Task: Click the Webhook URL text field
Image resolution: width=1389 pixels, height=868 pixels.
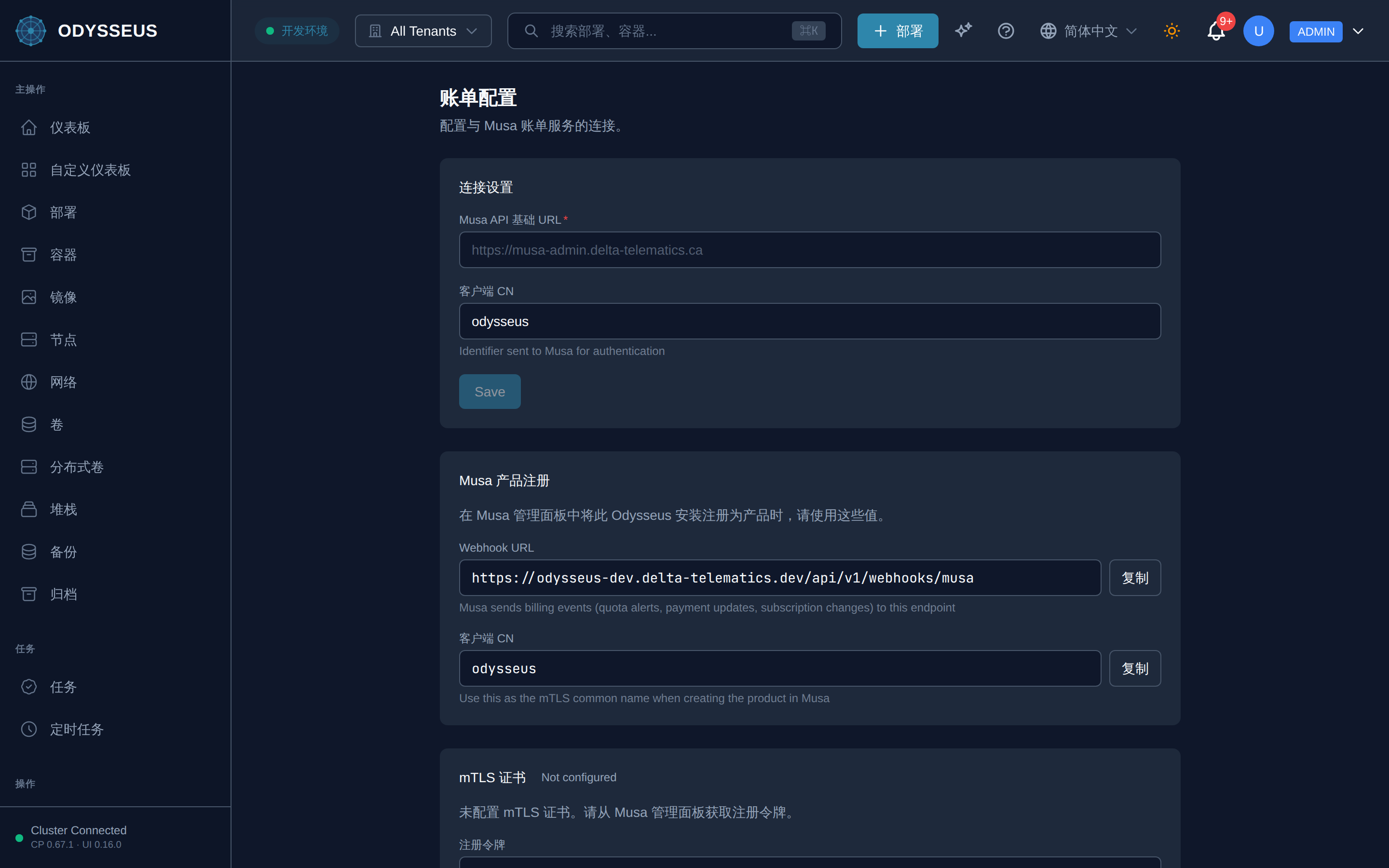Action: 780,578
